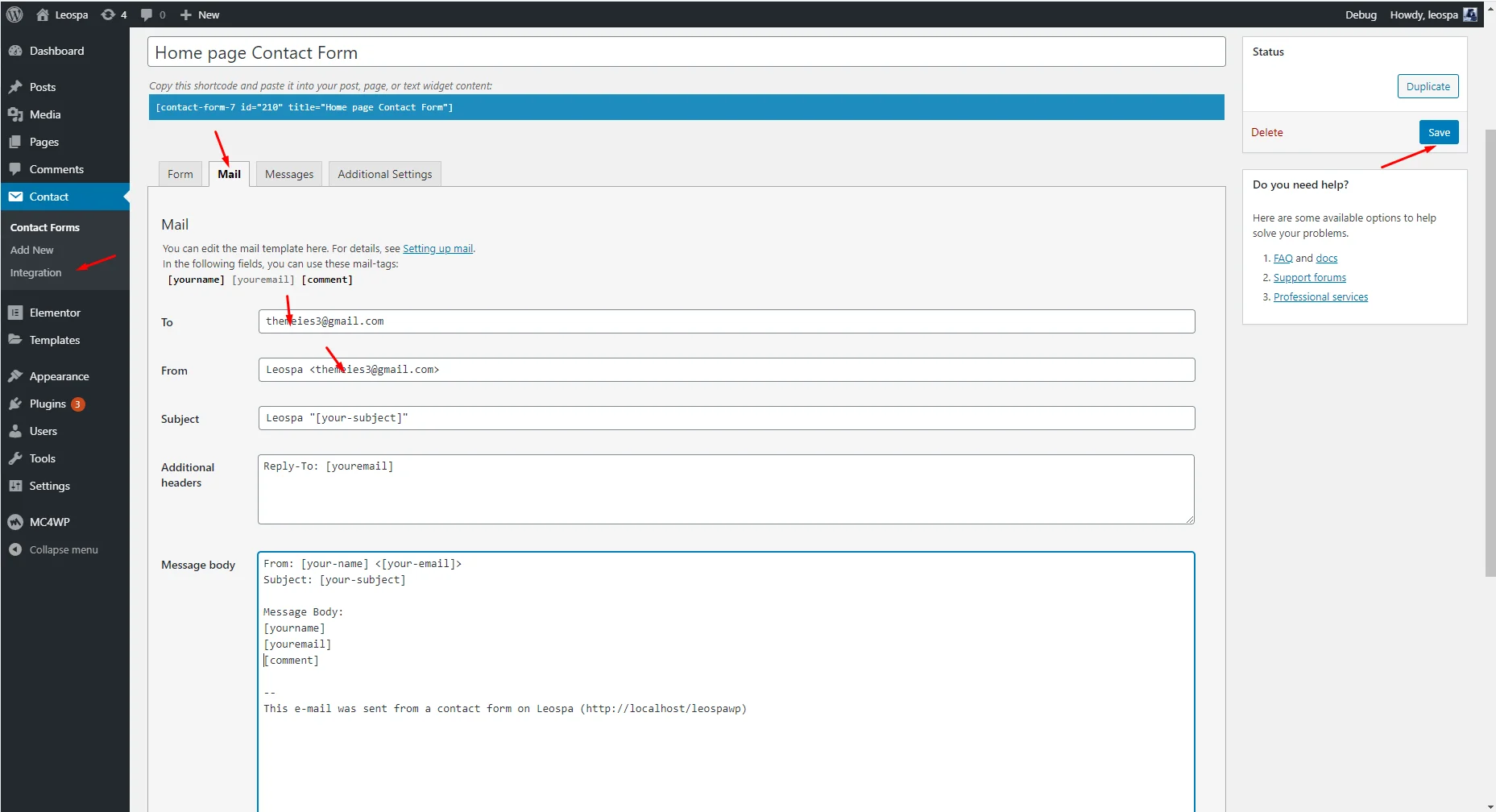The image size is (1496, 812).
Task: Click the user avatar in the top right
Action: [x=1470, y=14]
